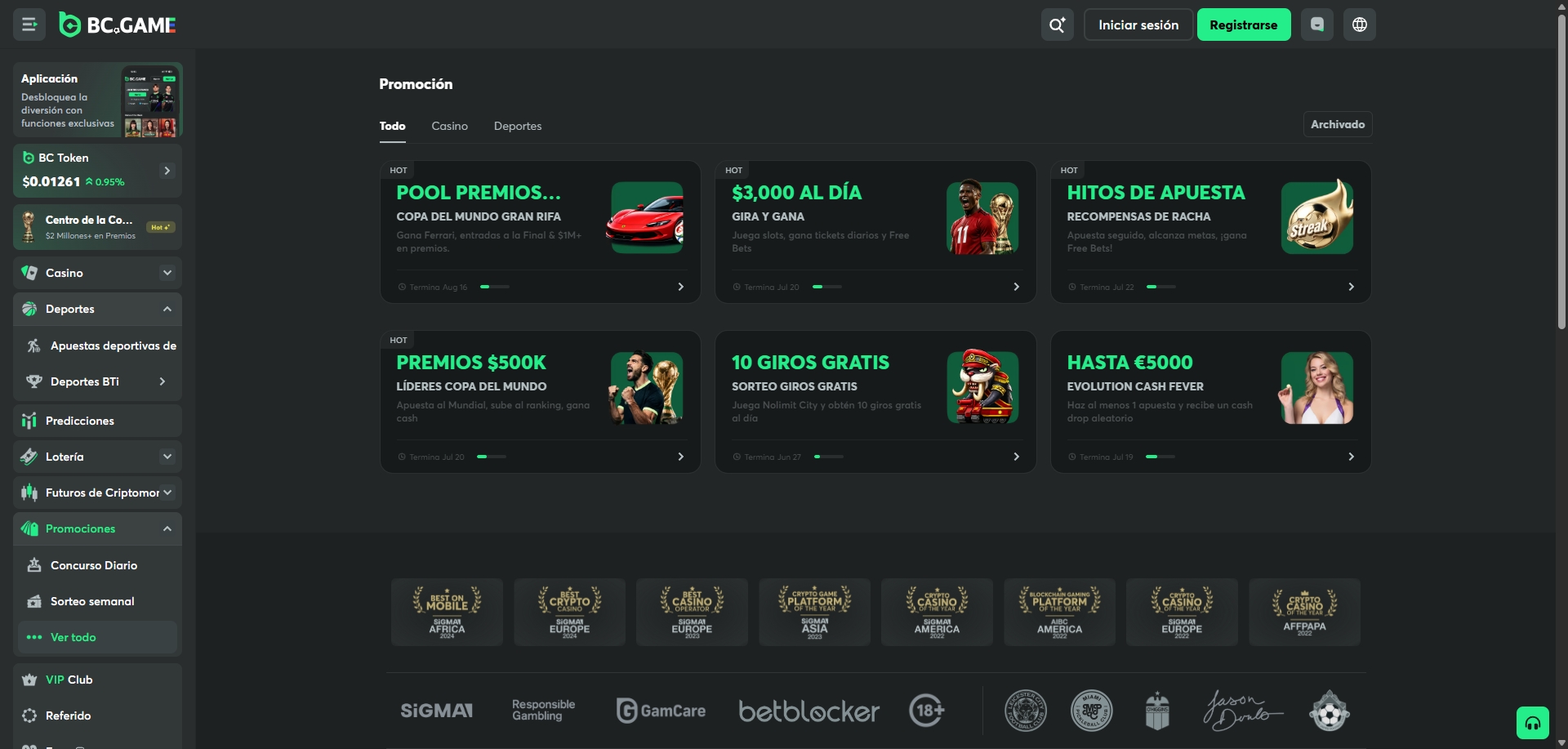Click the VIP Club crown icon
The image size is (1568, 749).
29,680
